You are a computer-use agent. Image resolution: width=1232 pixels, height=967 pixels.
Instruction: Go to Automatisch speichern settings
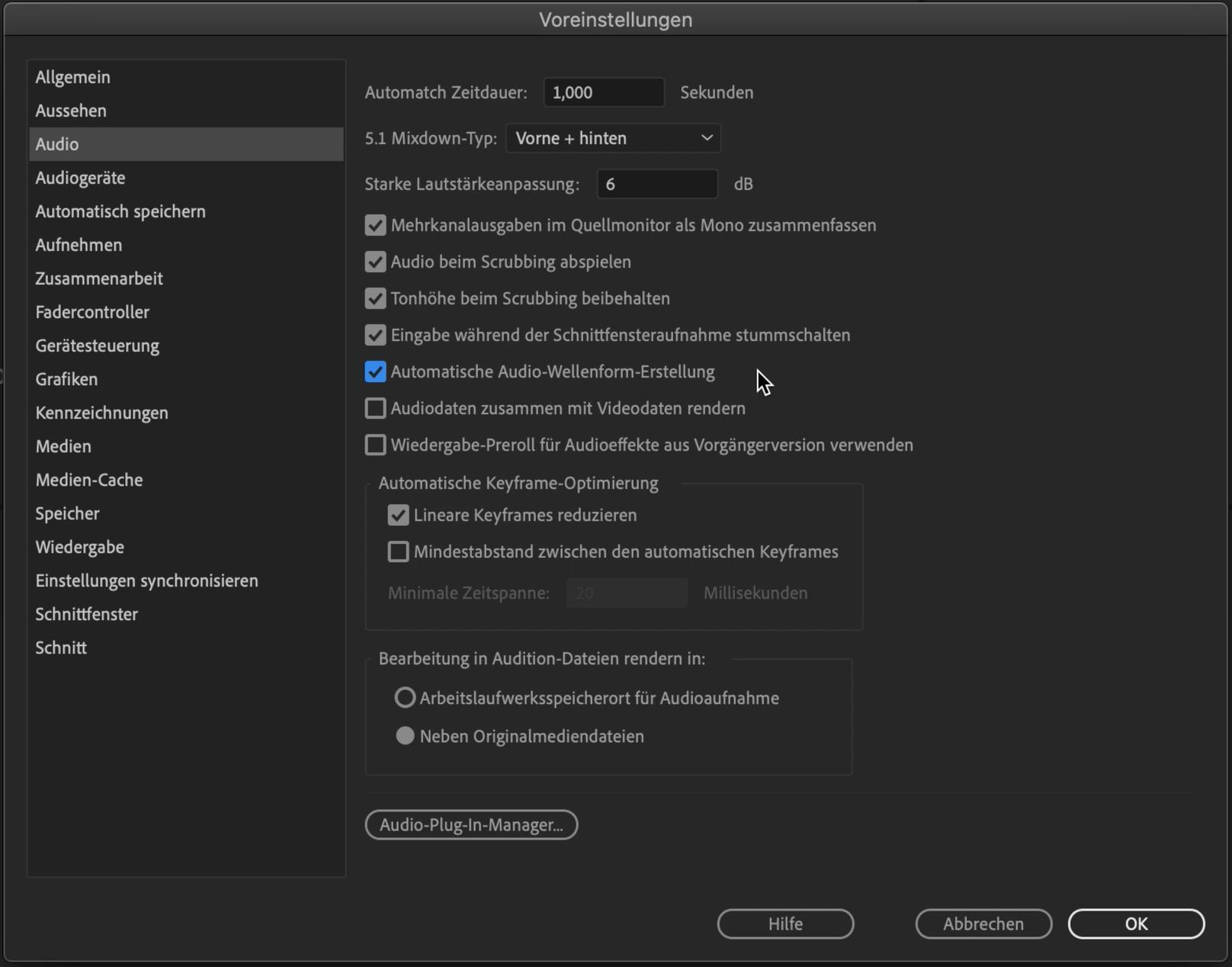[x=120, y=211]
